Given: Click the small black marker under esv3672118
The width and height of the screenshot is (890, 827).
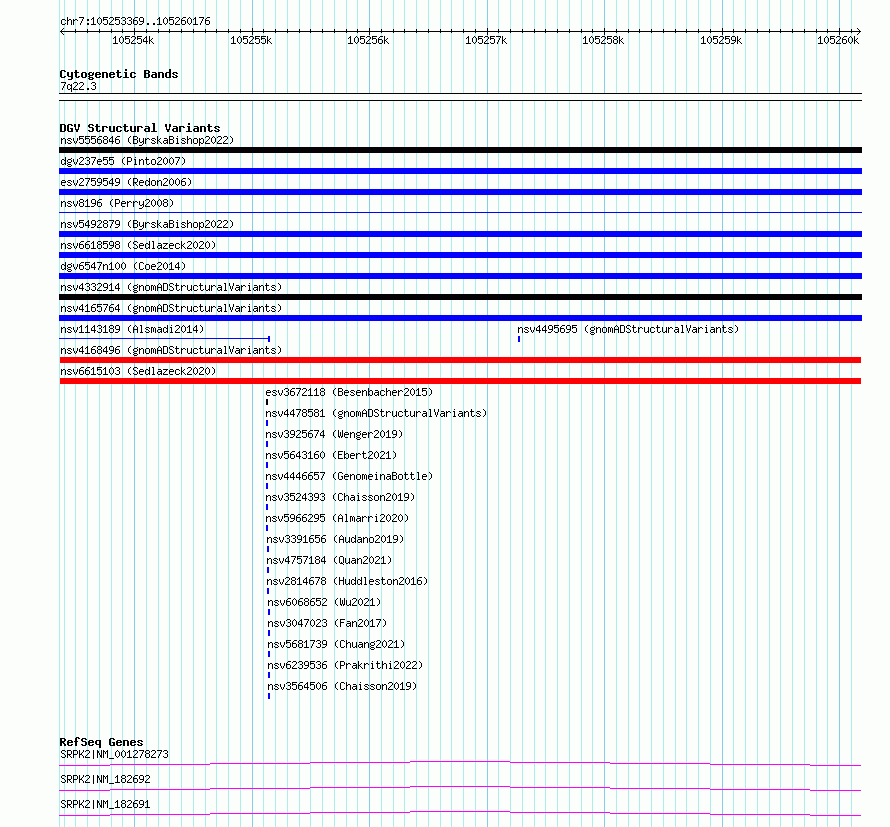Looking at the screenshot, I should pyautogui.click(x=267, y=402).
